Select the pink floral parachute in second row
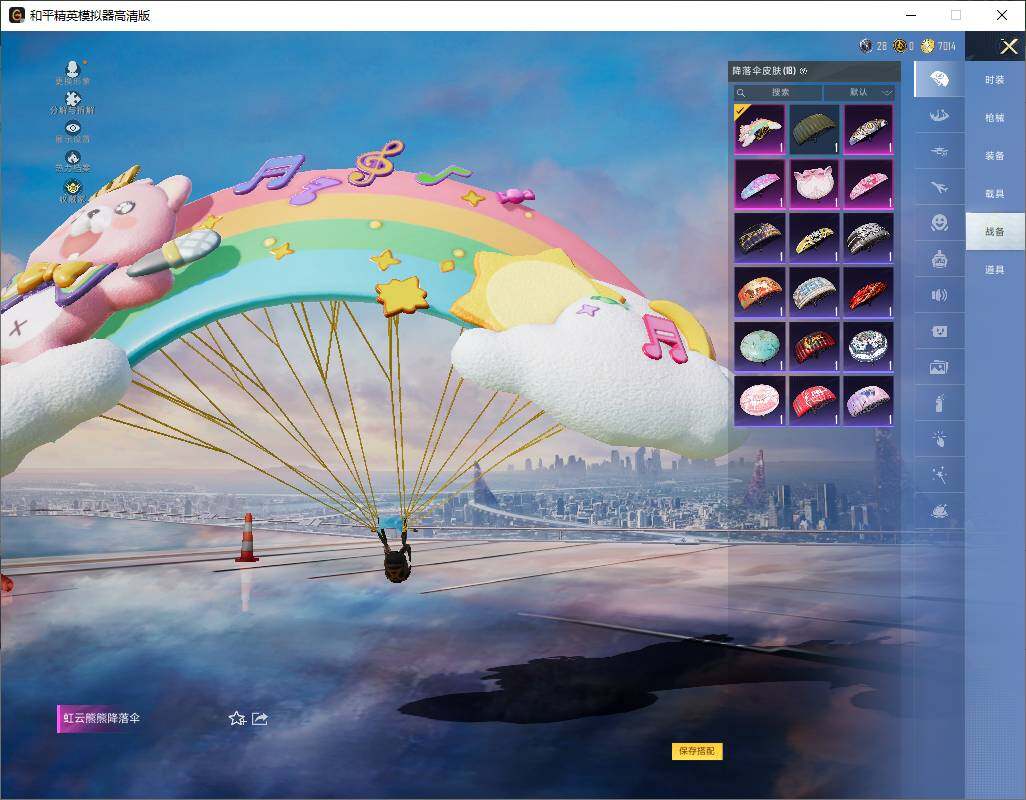This screenshot has height=800, width=1026. tap(868, 184)
